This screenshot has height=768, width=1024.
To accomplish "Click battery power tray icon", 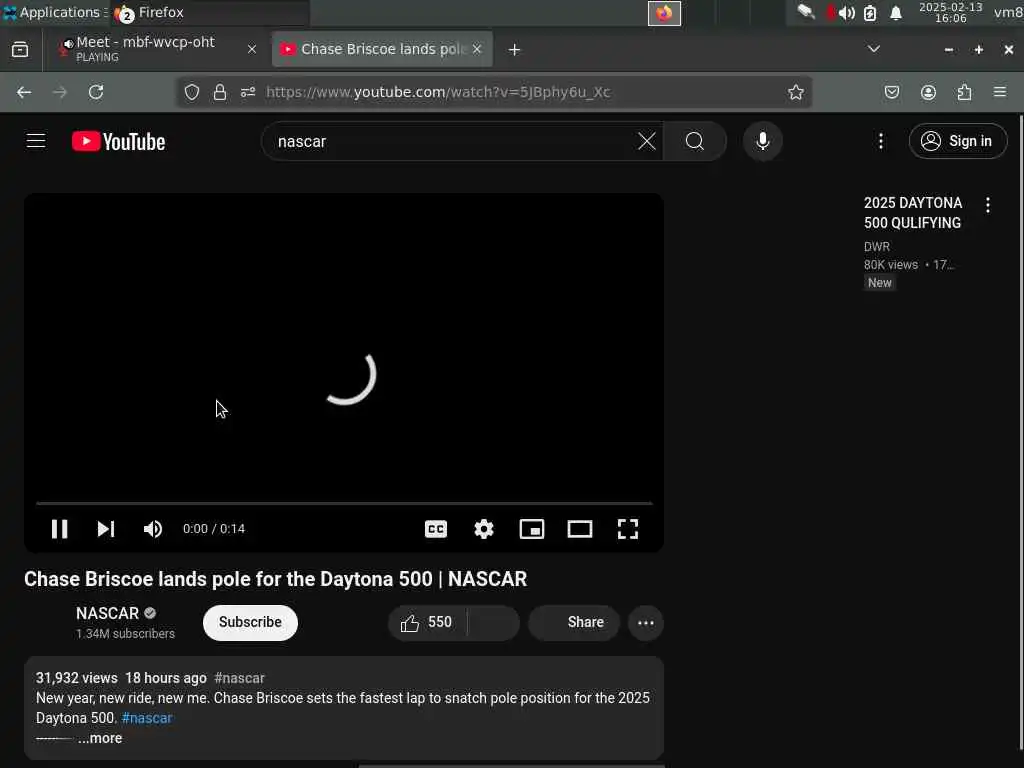I will tap(870, 13).
